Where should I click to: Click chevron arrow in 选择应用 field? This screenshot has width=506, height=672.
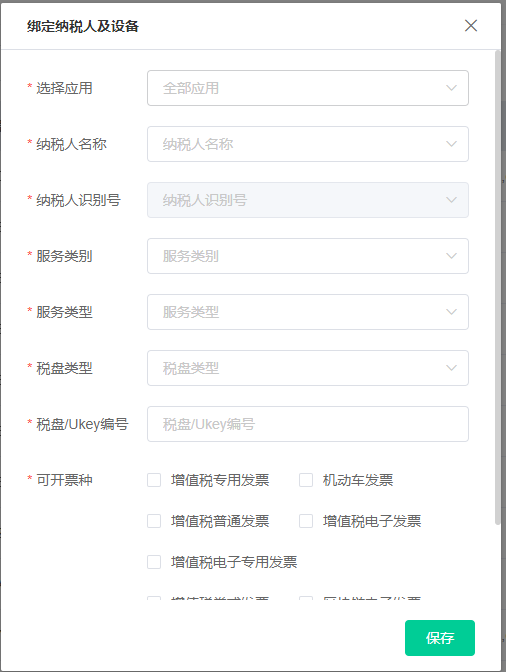451,88
